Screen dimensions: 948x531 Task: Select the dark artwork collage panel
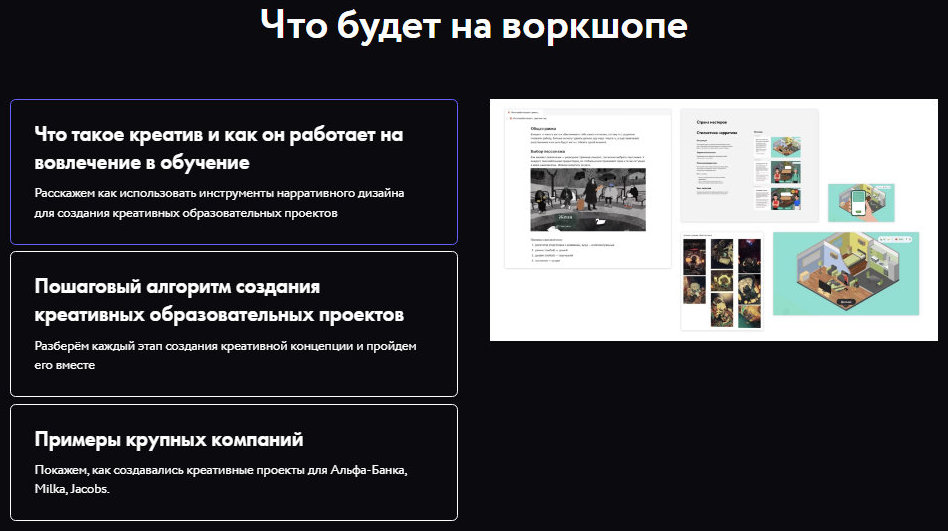(722, 281)
